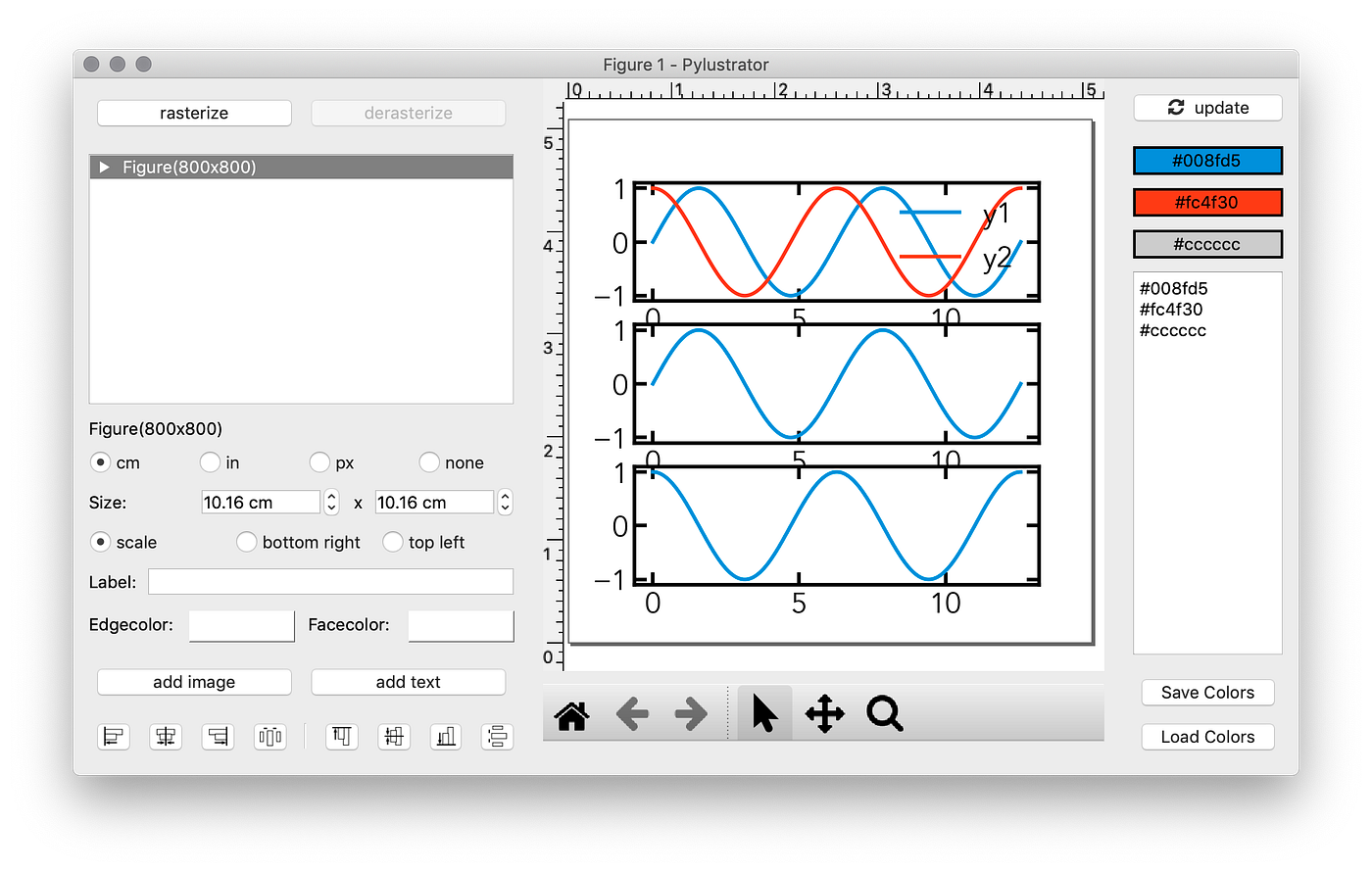Click the Home reset view icon

click(572, 714)
